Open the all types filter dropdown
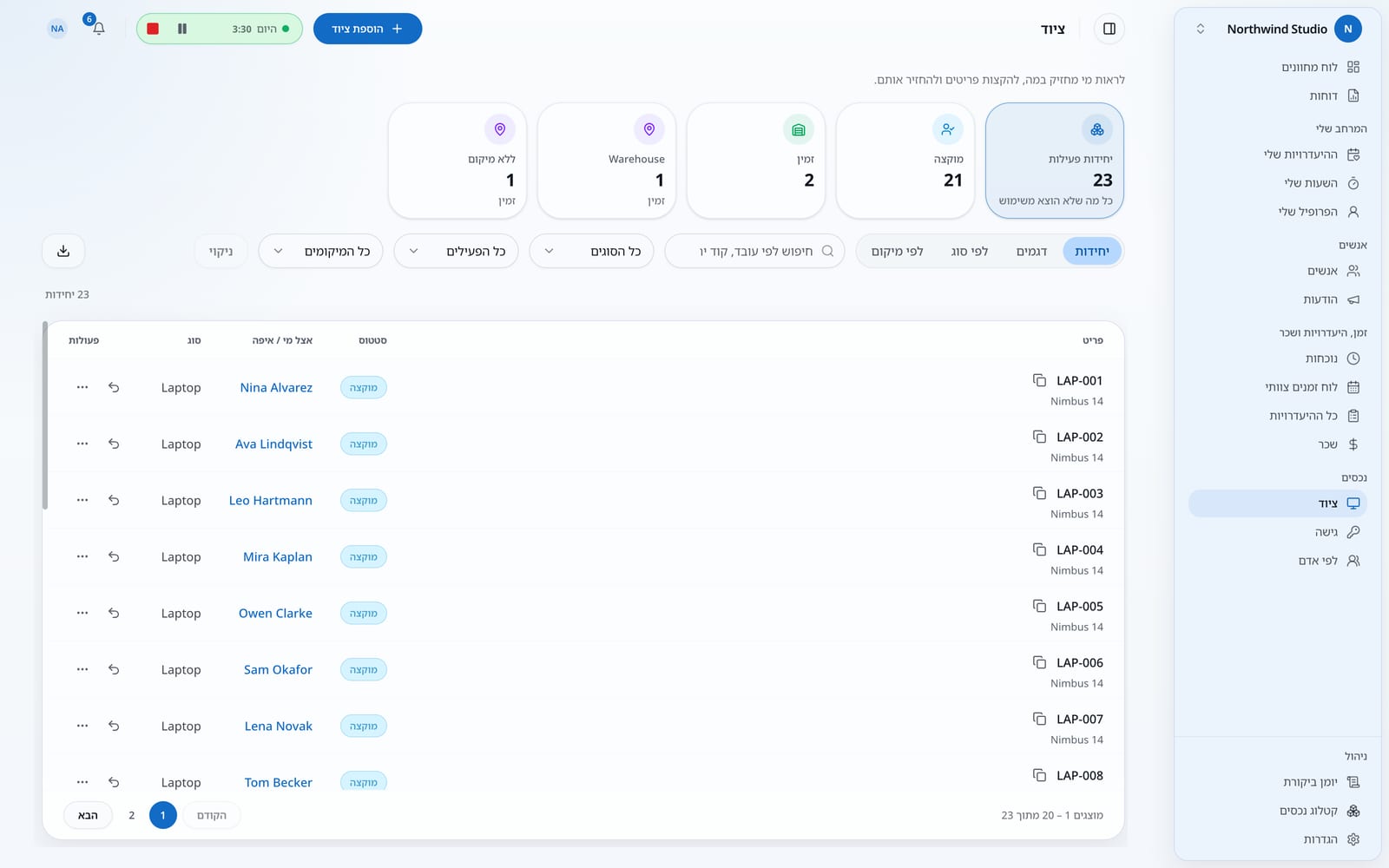 point(592,251)
